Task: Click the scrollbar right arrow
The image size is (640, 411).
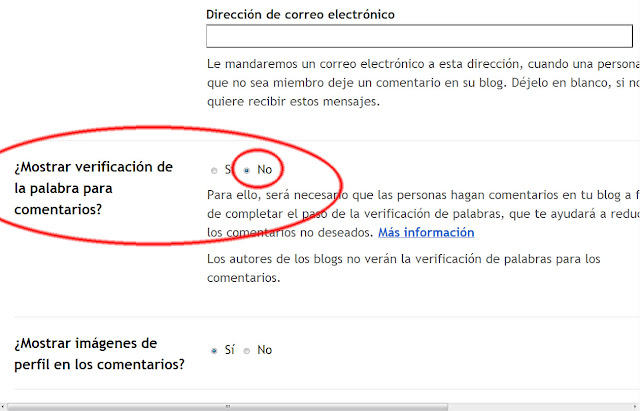Action: pyautogui.click(x=634, y=405)
